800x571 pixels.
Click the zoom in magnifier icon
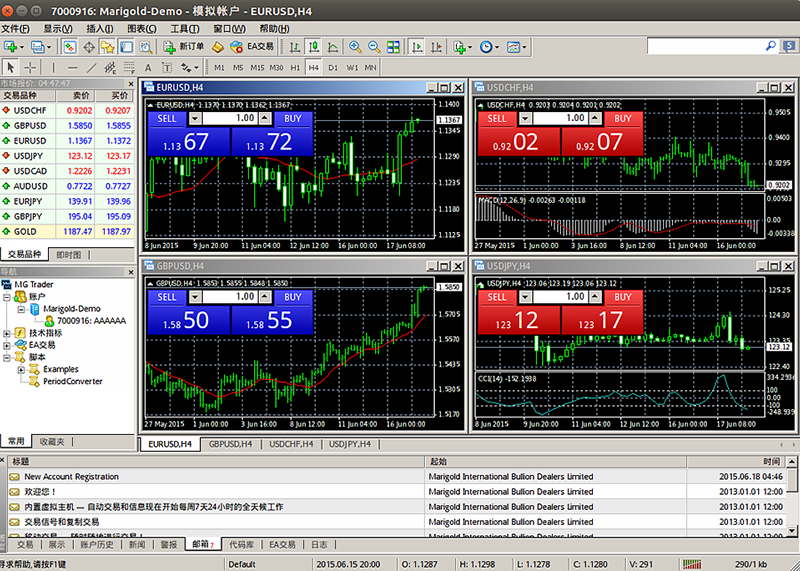coord(355,47)
